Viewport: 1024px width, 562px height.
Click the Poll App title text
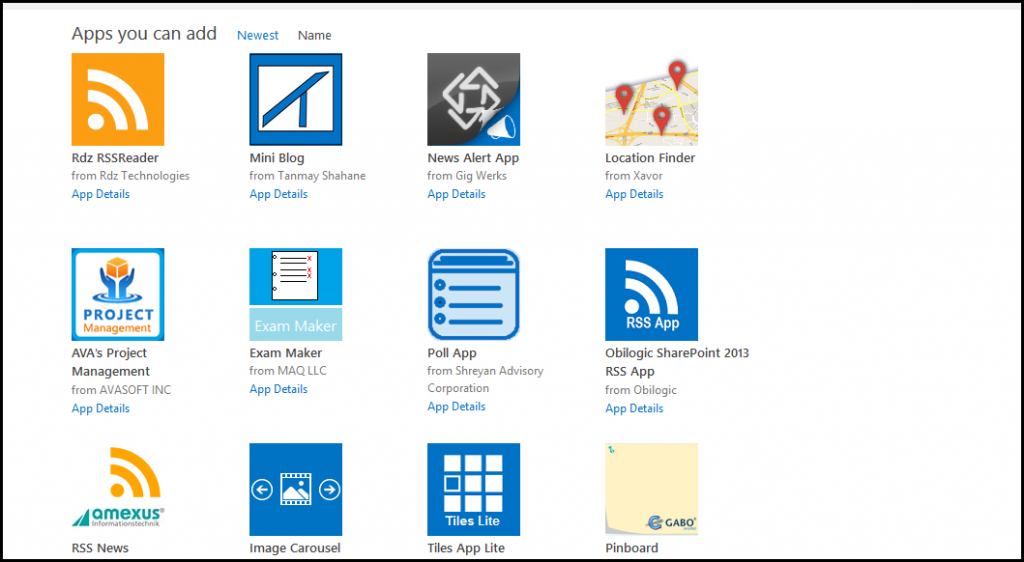pyautogui.click(x=452, y=353)
